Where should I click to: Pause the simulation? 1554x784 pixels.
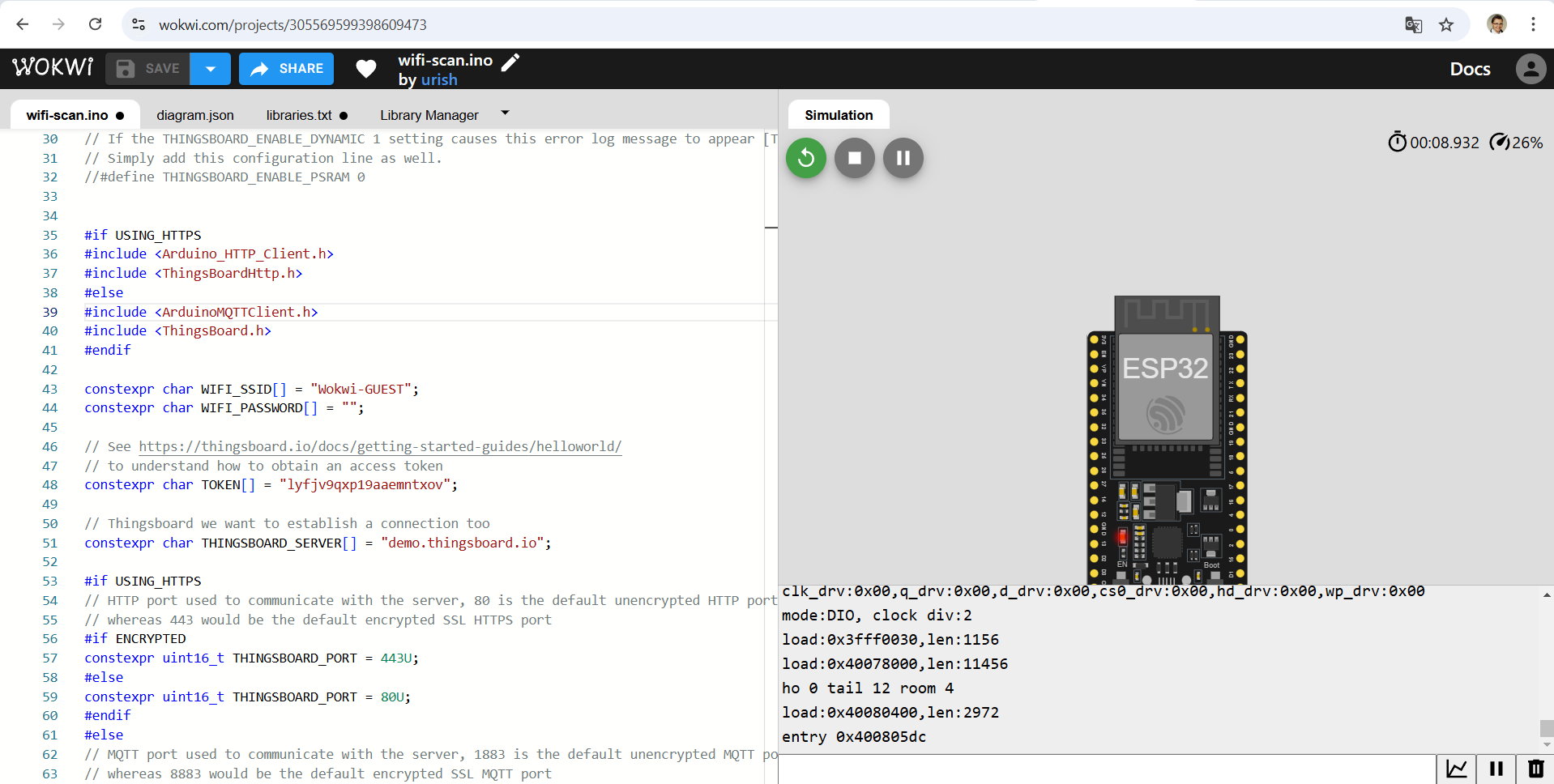903,158
